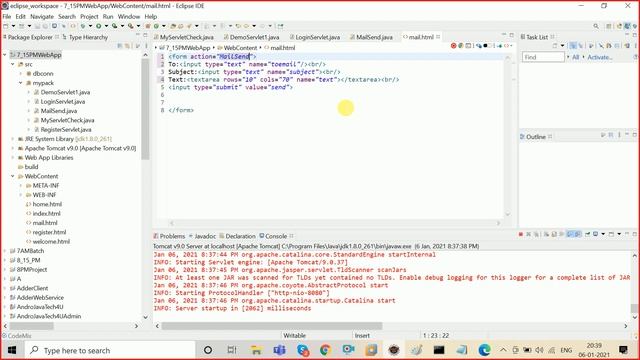The height and width of the screenshot is (360, 640).
Task: Expand the dbconn package
Action: 20,73
